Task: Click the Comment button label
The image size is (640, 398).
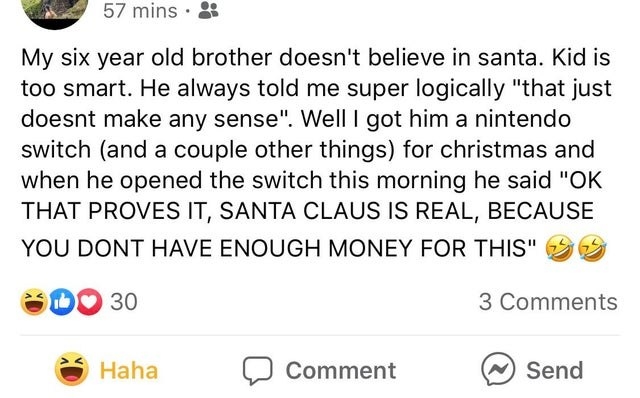Action: [x=341, y=371]
